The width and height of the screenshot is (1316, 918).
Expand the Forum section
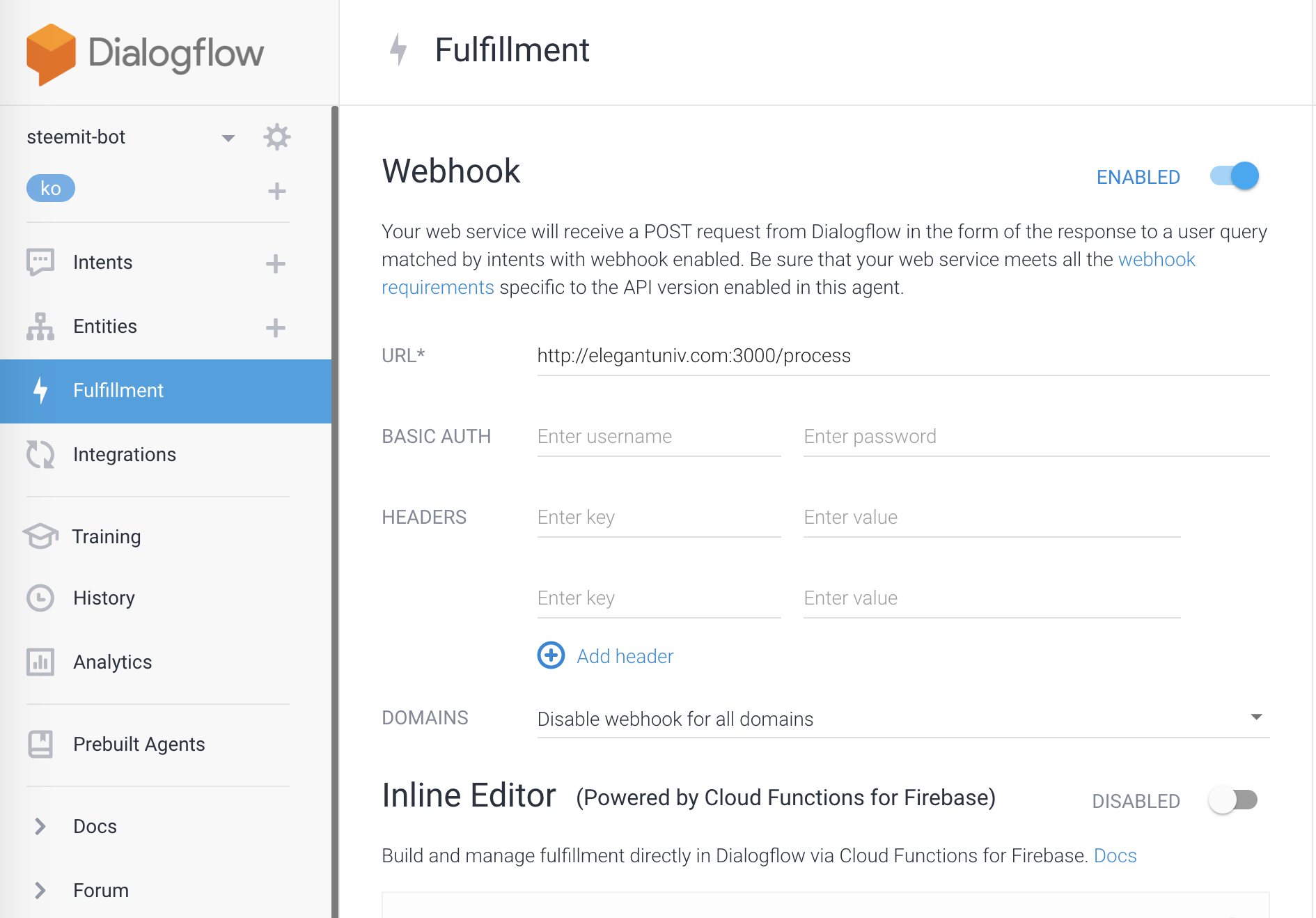click(x=40, y=890)
